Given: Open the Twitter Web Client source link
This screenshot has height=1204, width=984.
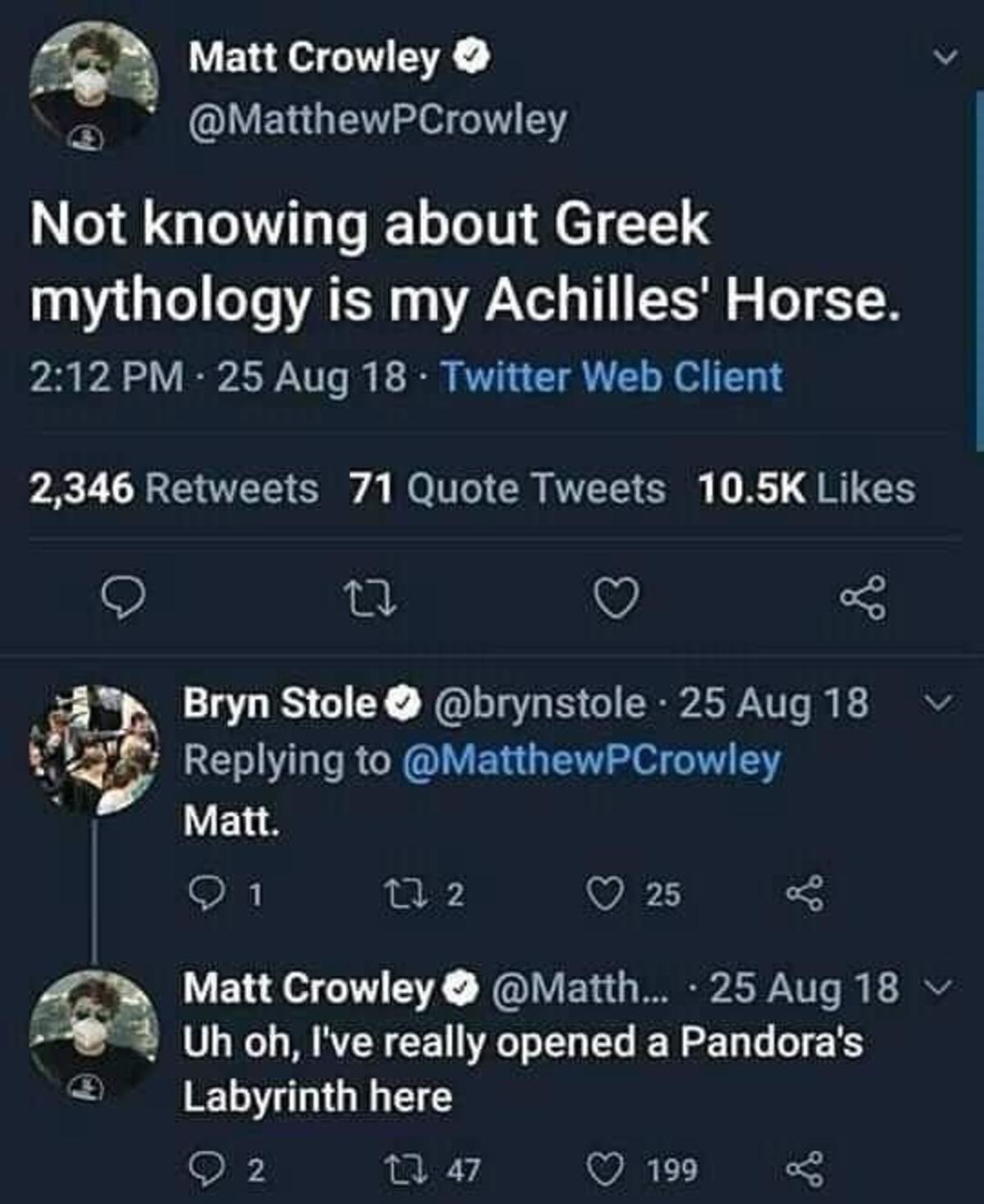Looking at the screenshot, I should click(x=612, y=378).
